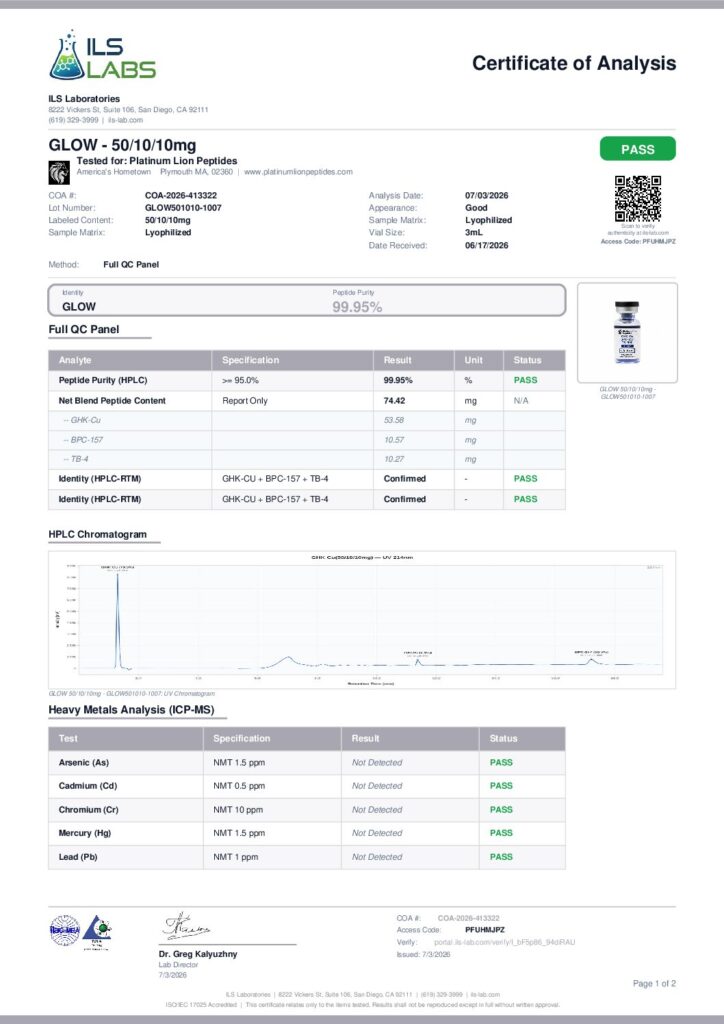This screenshot has width=724, height=1024.
Task: Select the BPC-157 result '10.57'
Action: click(394, 440)
